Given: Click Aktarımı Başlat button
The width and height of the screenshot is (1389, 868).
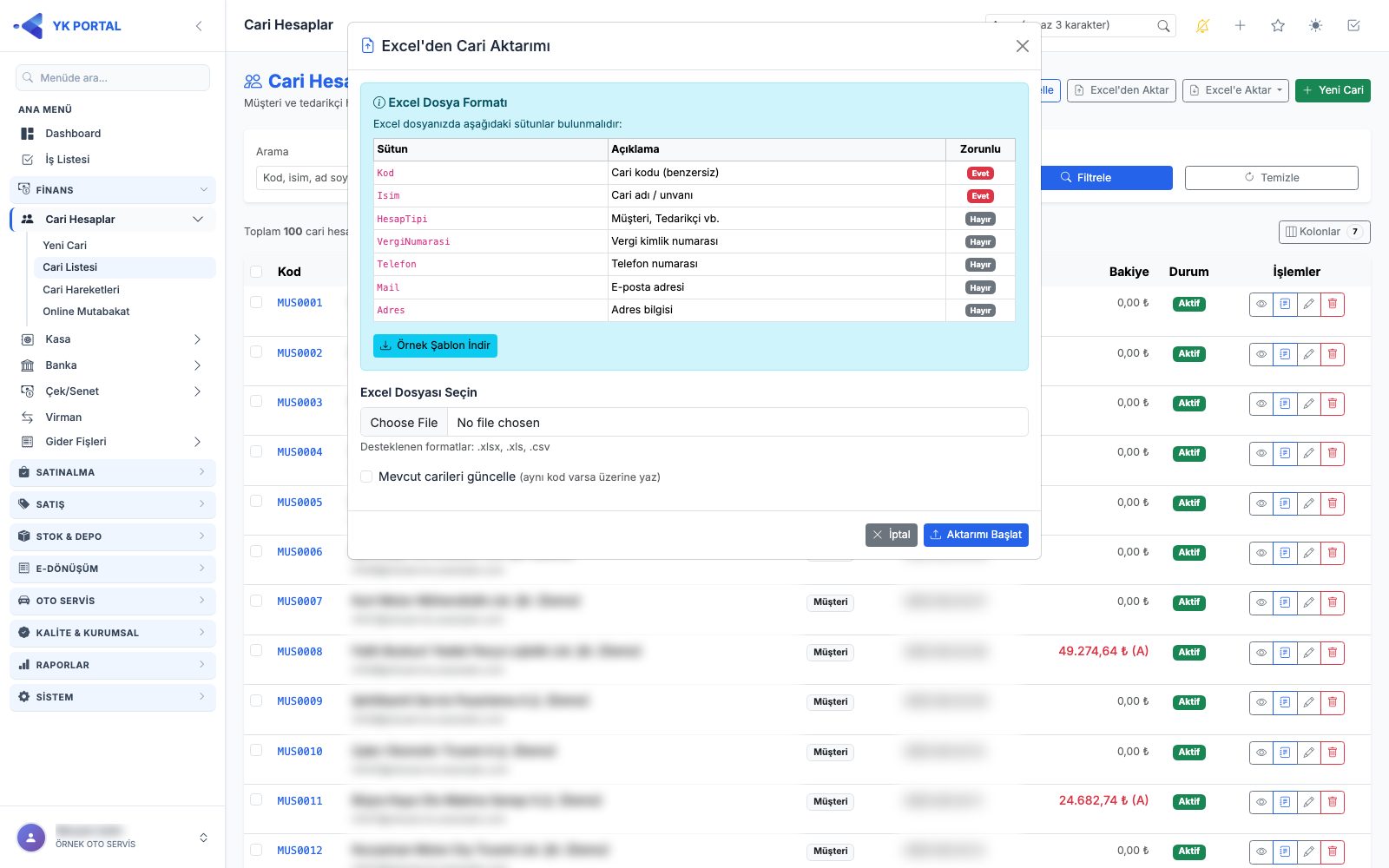Looking at the screenshot, I should (x=976, y=535).
